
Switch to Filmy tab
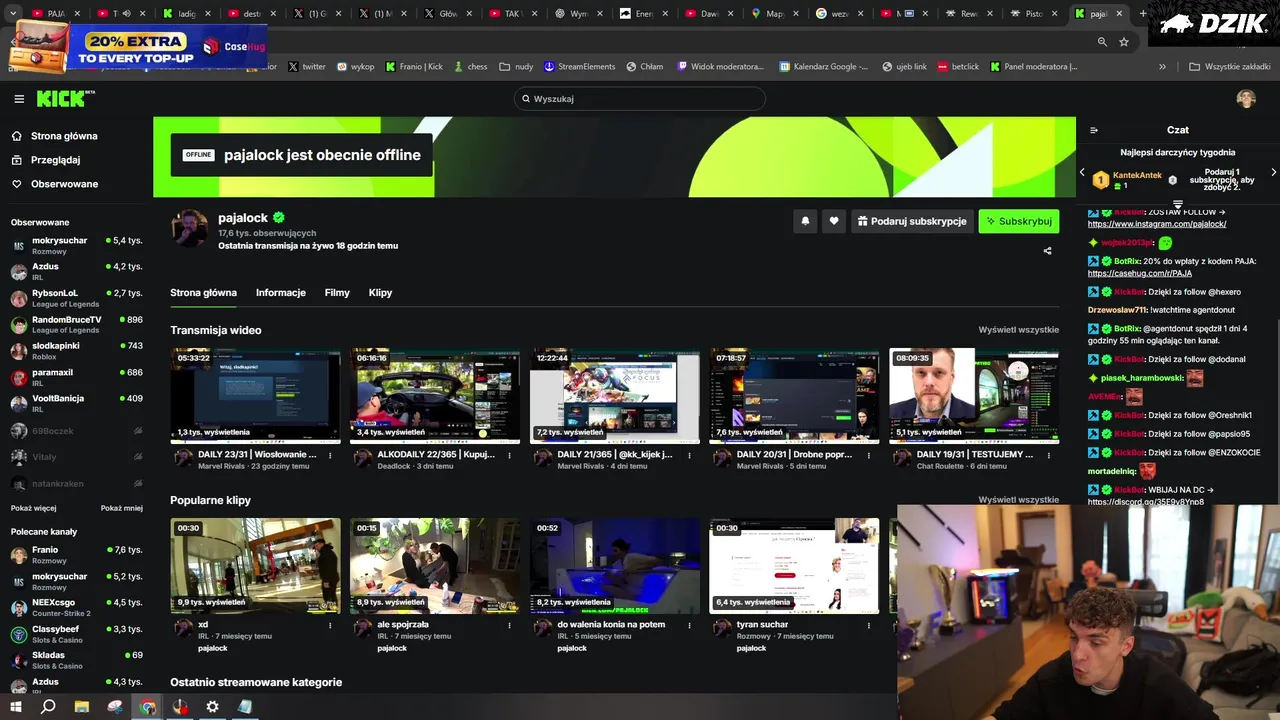pos(337,293)
